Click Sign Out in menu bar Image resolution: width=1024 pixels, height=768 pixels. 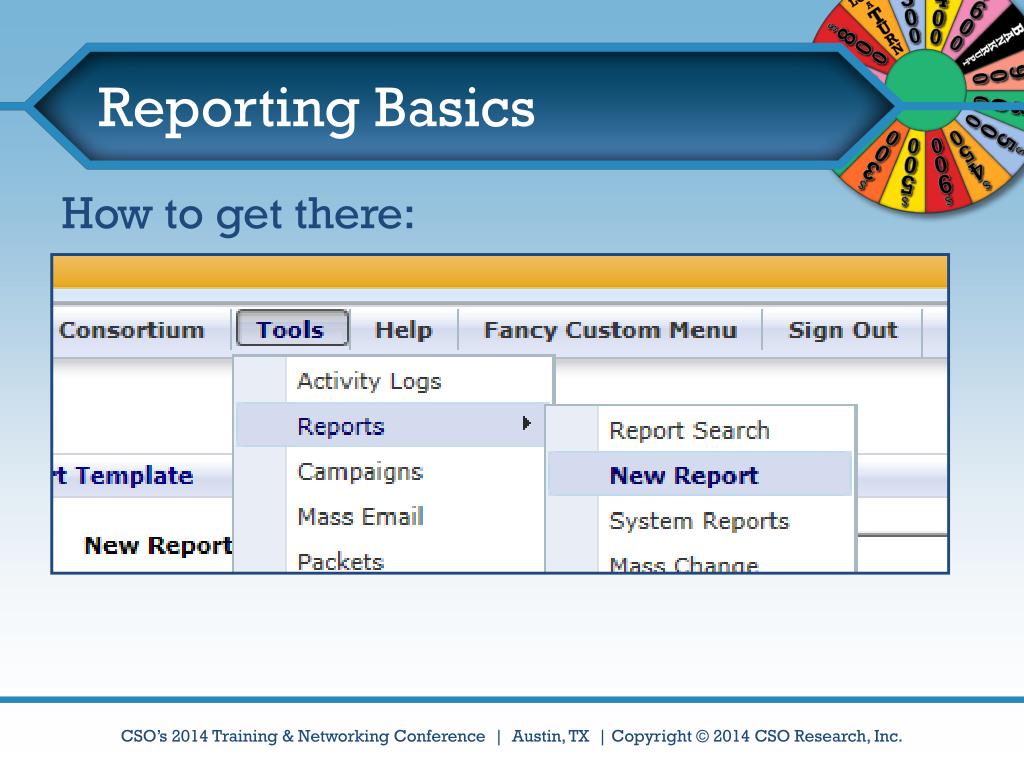842,330
